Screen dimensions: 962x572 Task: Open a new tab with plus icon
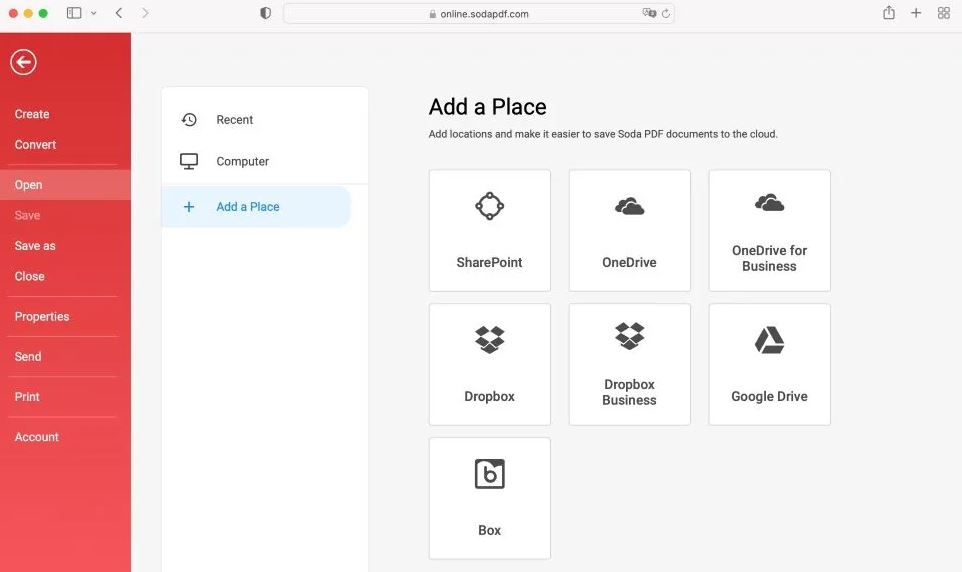[916, 13]
